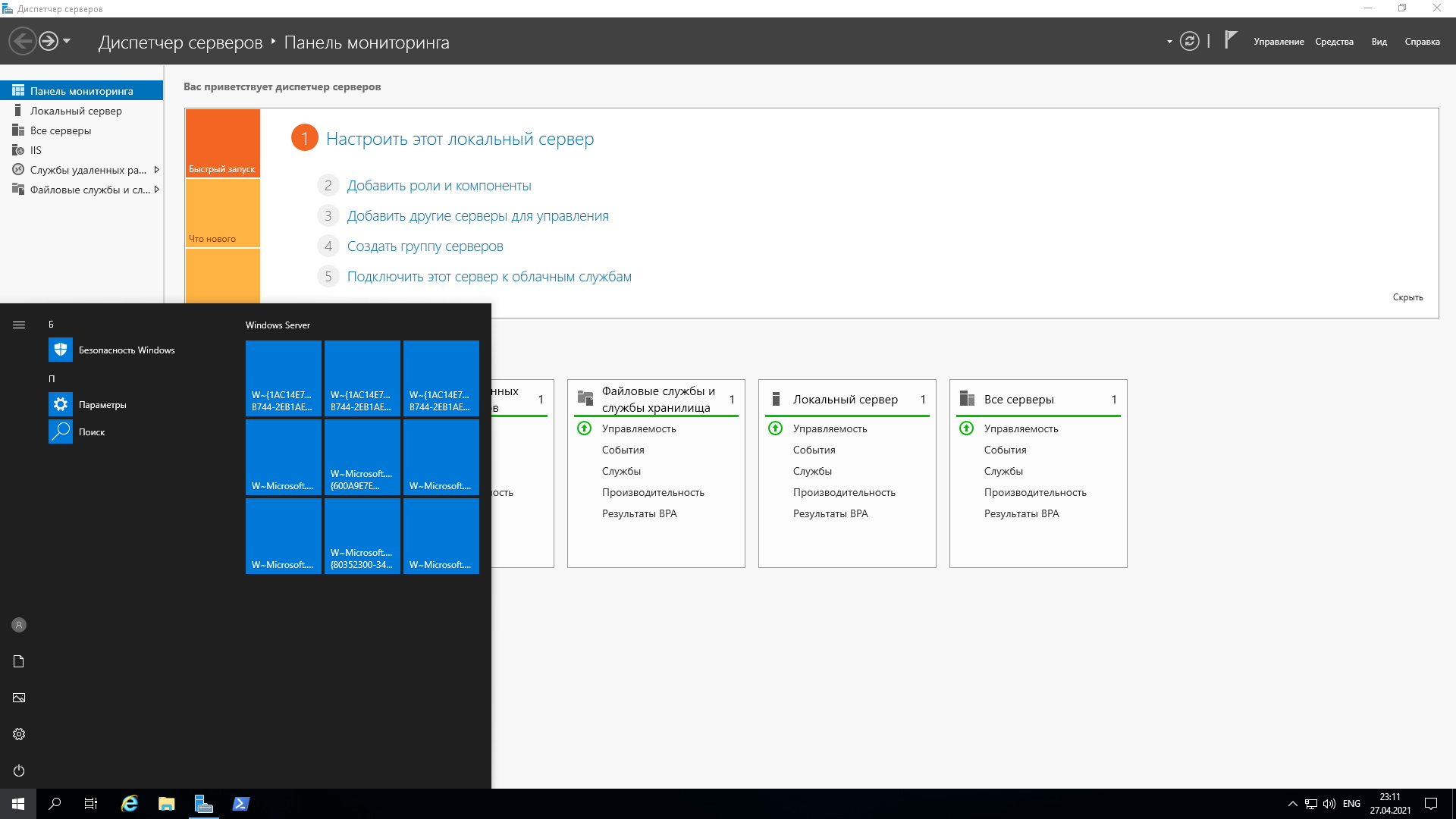Open the Управление menu

[x=1279, y=42]
